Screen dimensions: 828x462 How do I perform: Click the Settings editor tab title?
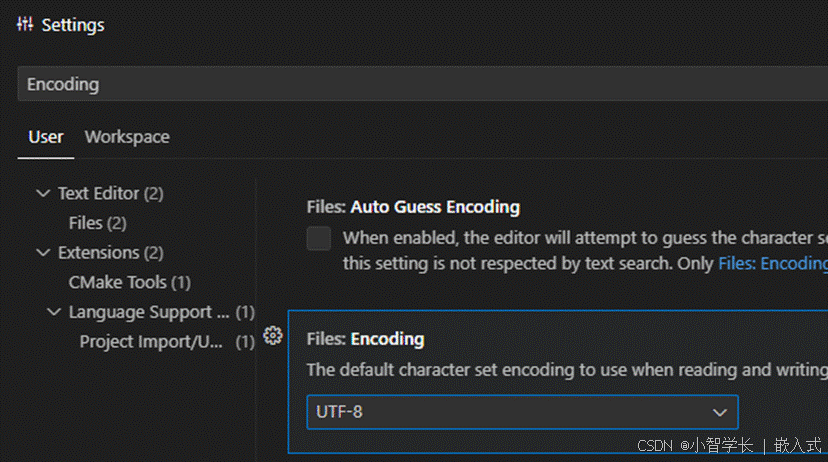73,24
